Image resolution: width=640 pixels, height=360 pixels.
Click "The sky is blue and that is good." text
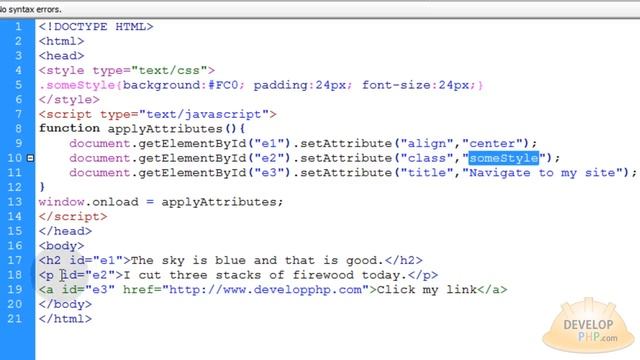click(x=257, y=260)
